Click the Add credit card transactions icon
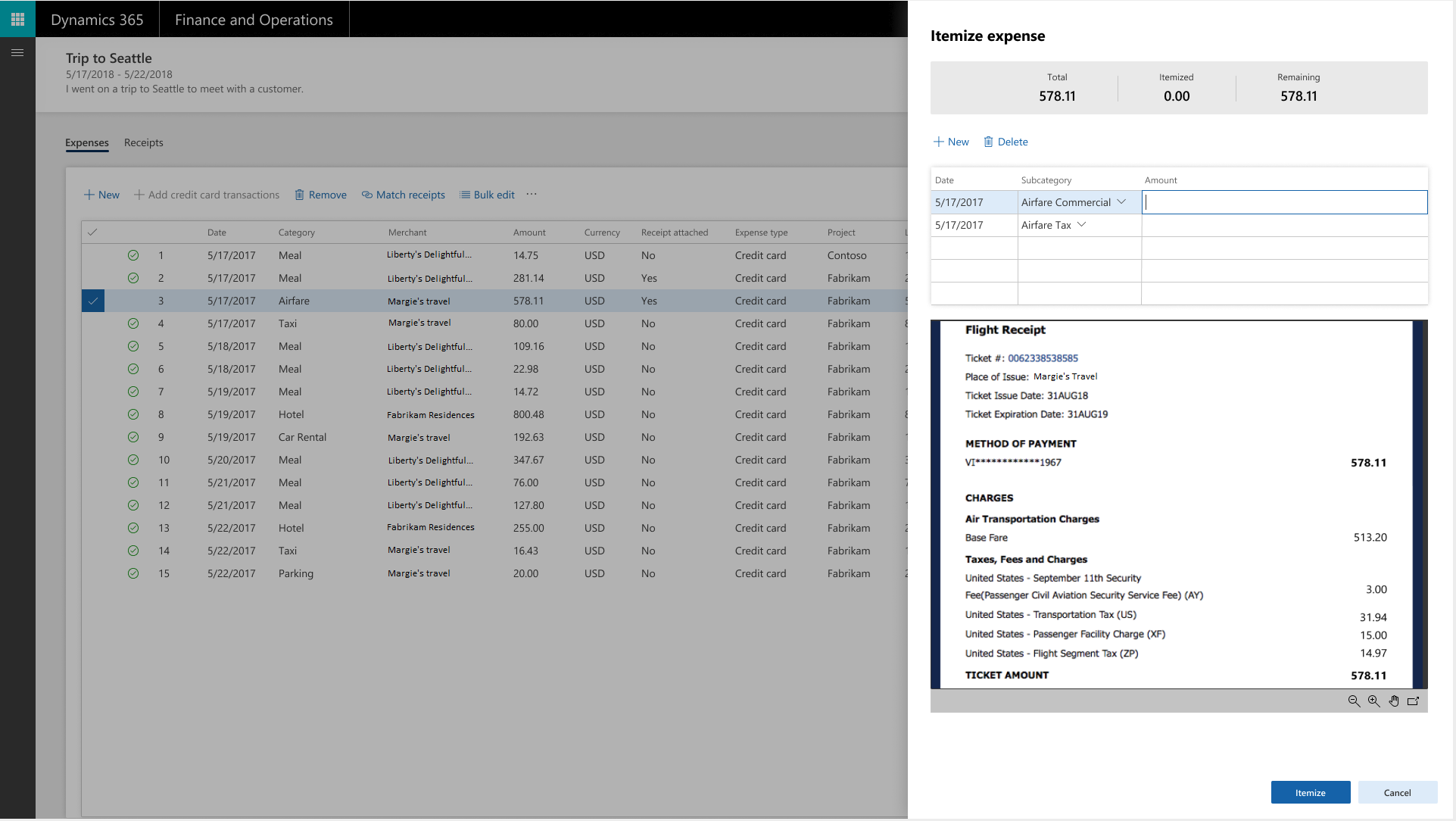This screenshot has width=1456, height=821. click(x=137, y=194)
